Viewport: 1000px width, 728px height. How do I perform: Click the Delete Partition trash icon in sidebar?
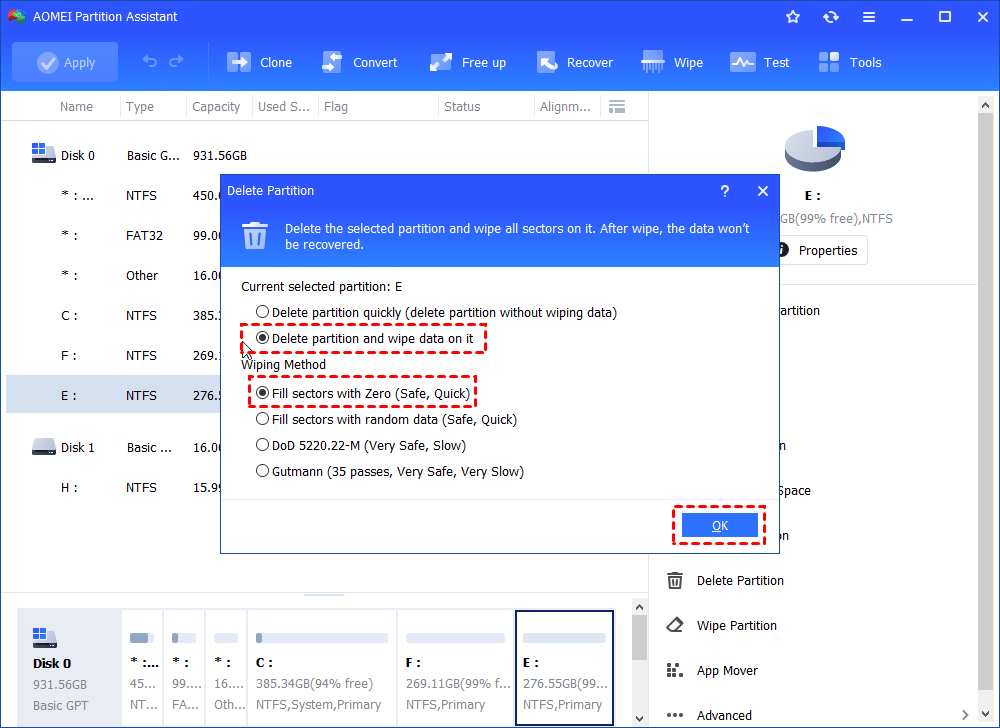675,580
